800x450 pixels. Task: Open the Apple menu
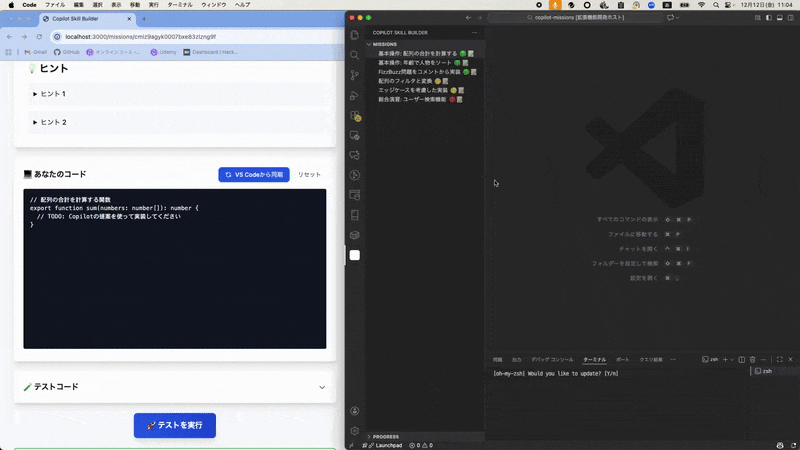[11, 5]
